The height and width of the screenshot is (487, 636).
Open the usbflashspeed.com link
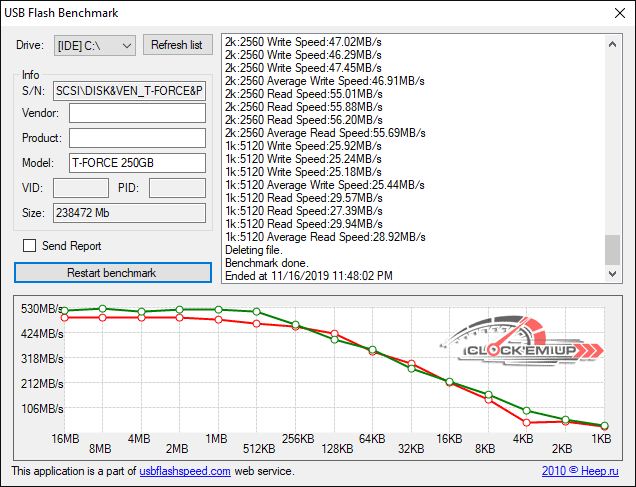(x=185, y=471)
